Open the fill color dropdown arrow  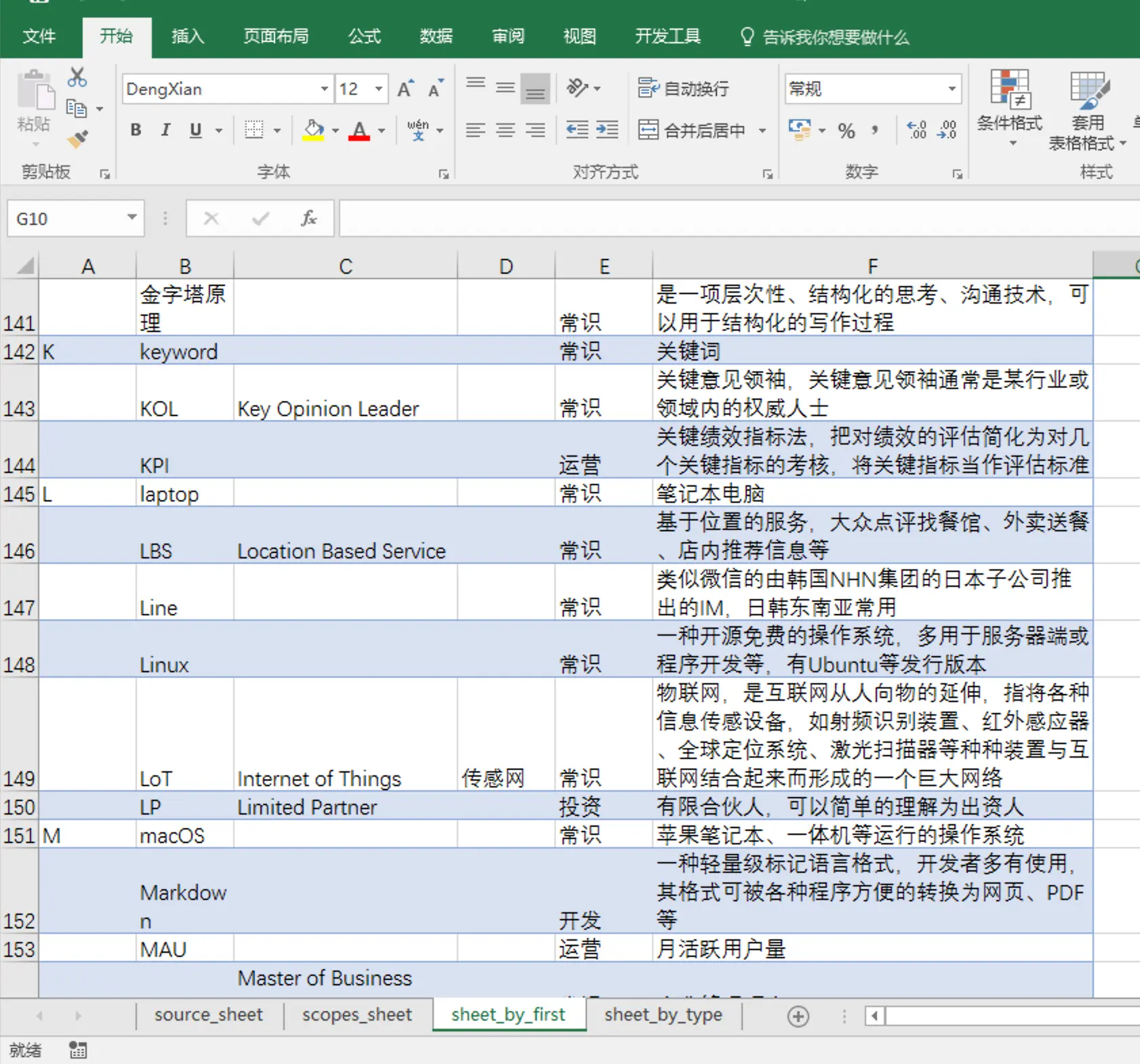[x=335, y=131]
